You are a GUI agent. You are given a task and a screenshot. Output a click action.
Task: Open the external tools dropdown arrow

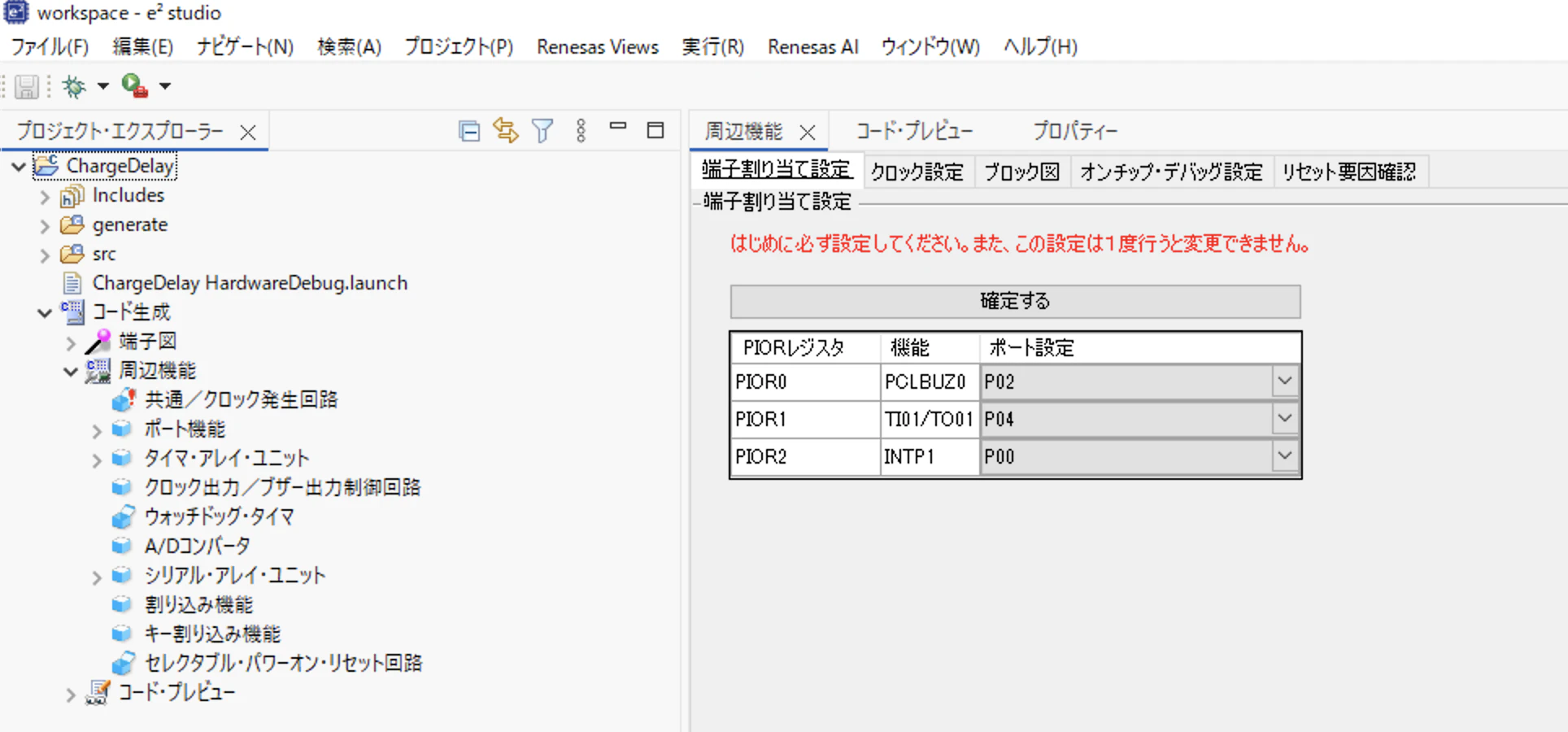[165, 86]
